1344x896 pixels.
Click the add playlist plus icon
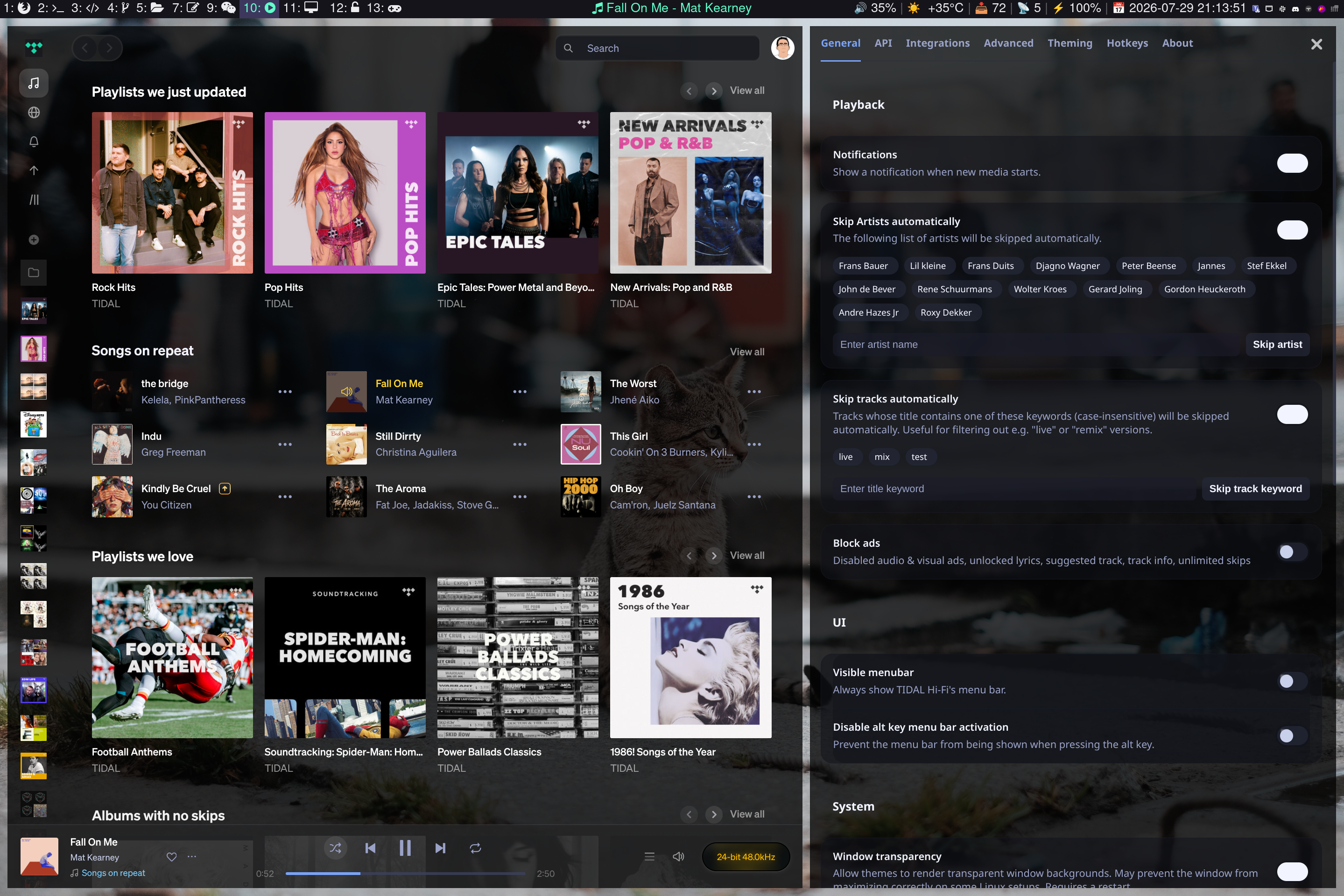click(34, 240)
